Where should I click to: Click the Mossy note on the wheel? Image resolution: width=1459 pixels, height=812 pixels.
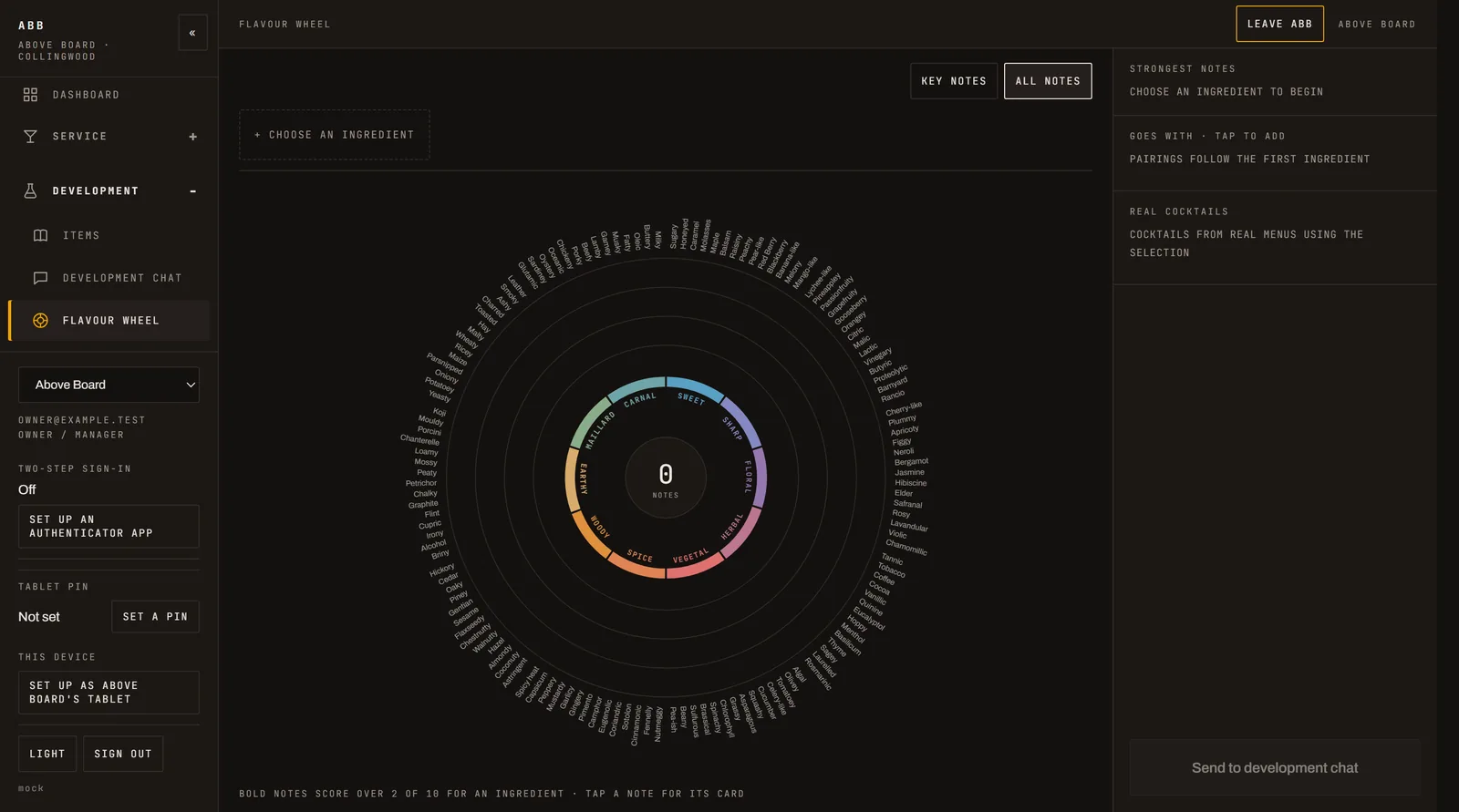[x=426, y=462]
